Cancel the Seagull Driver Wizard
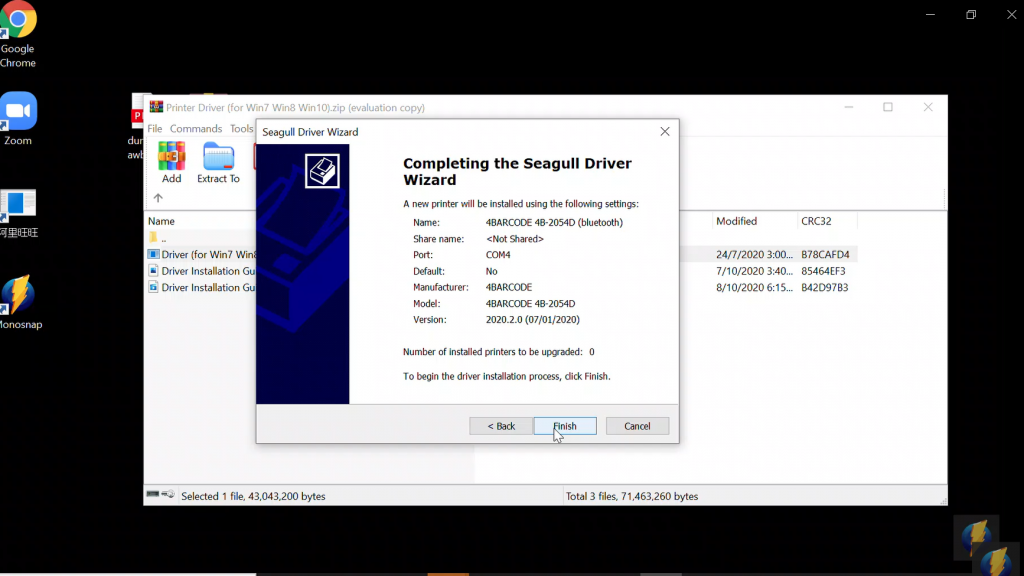 click(x=637, y=426)
